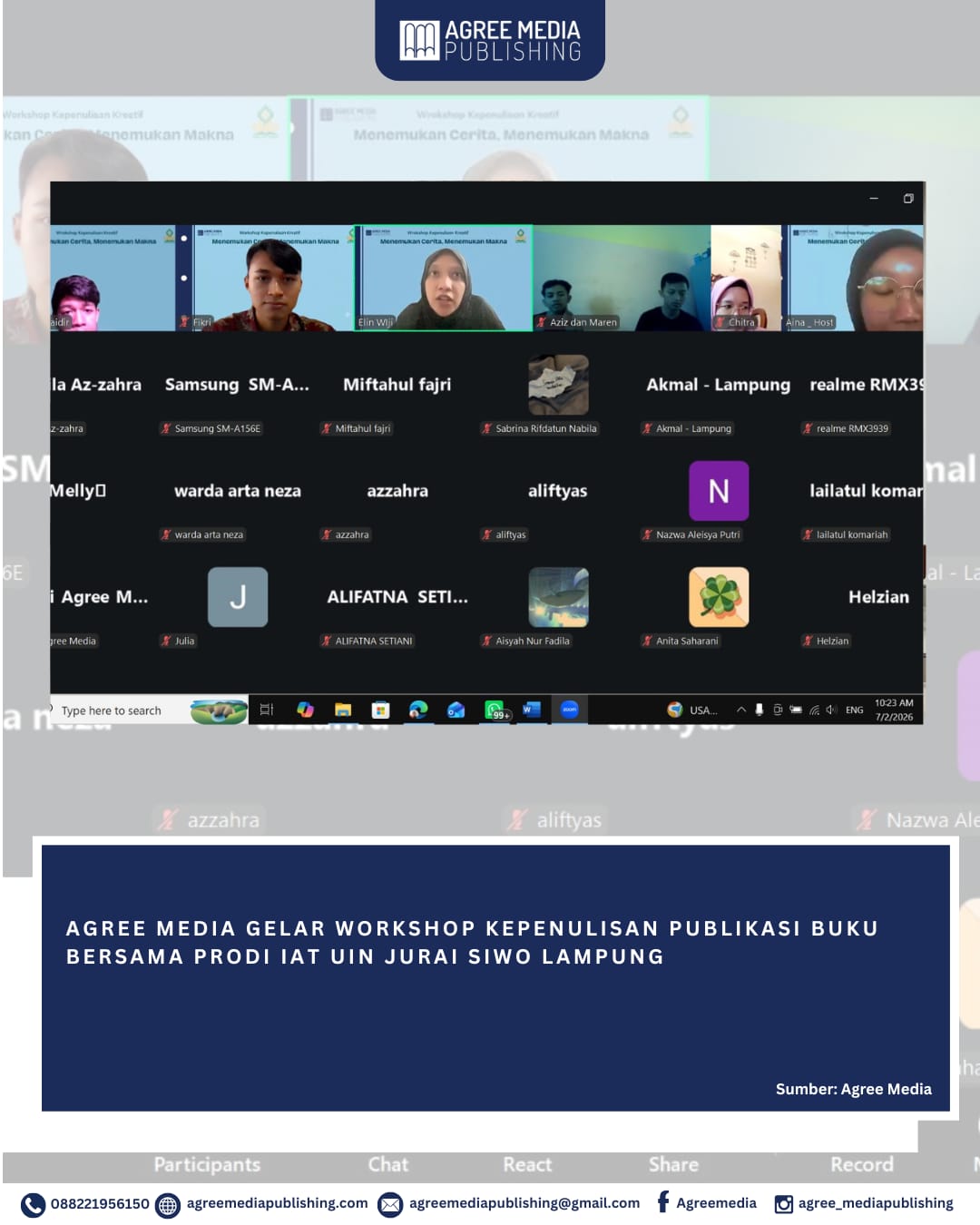Select the large Helzian tile name
Screen dimensions: 980x1225
(x=878, y=597)
